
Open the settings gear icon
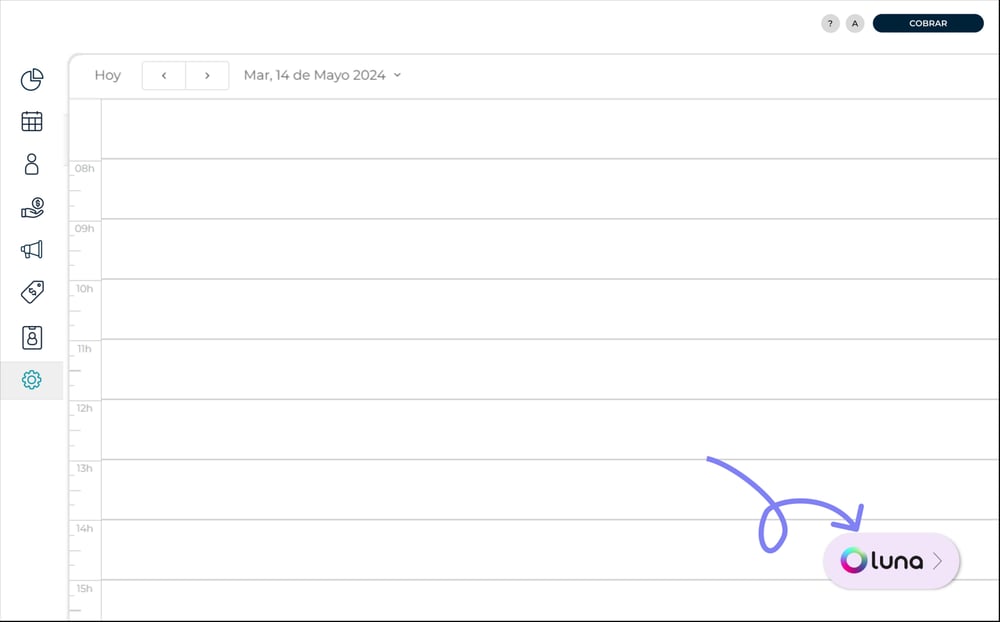pyautogui.click(x=32, y=380)
